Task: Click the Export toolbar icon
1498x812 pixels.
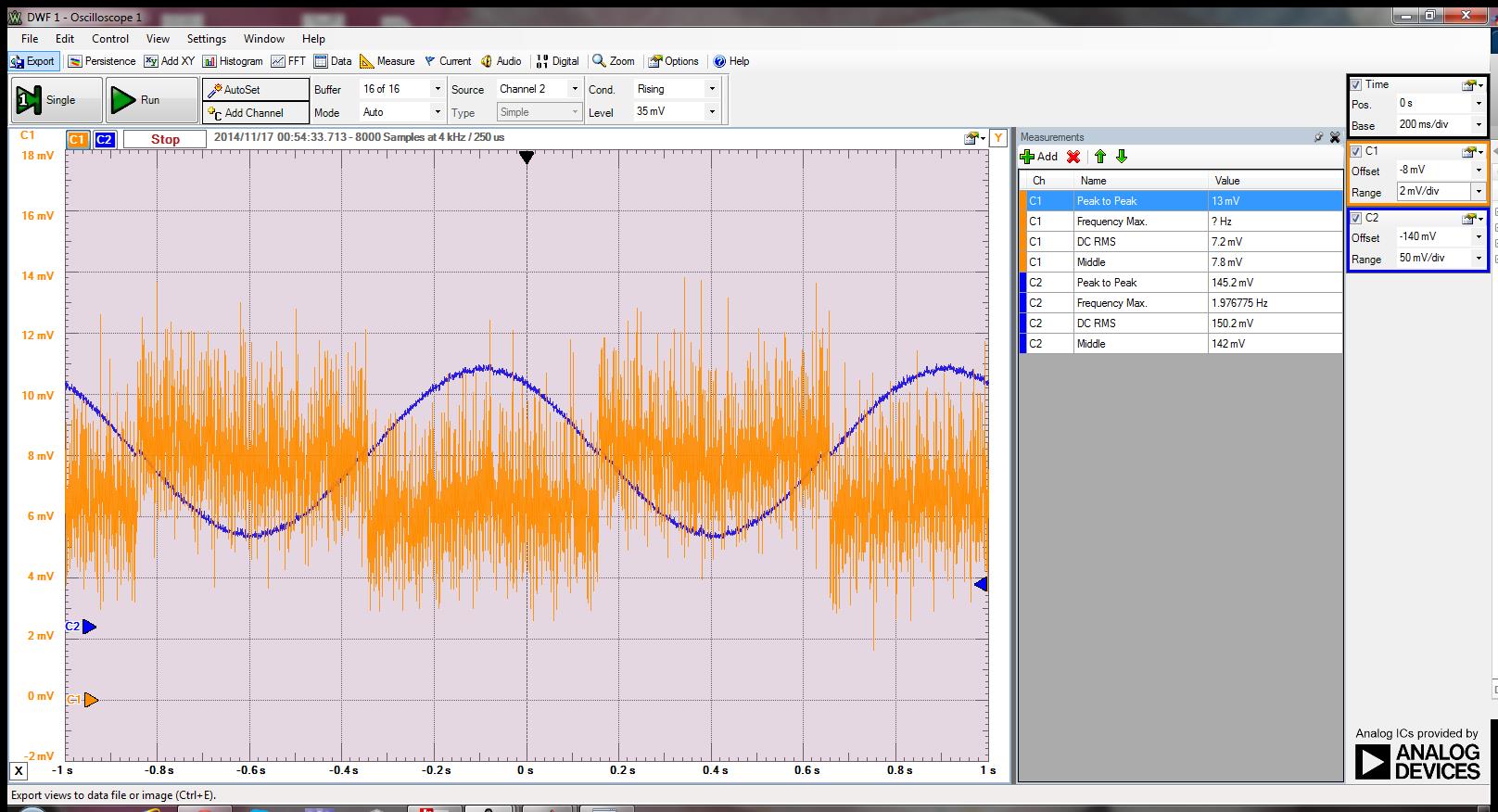Action: [x=33, y=61]
